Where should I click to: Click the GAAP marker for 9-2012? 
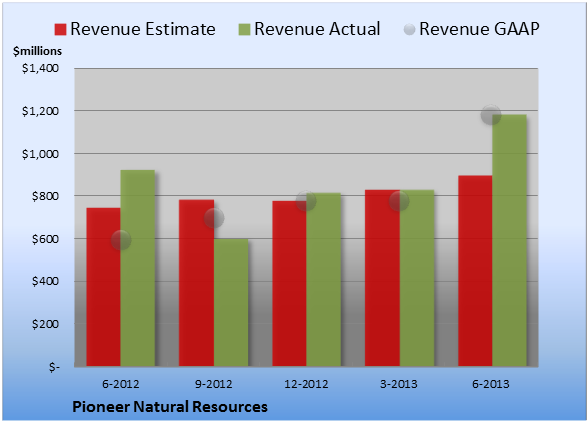pos(214,218)
